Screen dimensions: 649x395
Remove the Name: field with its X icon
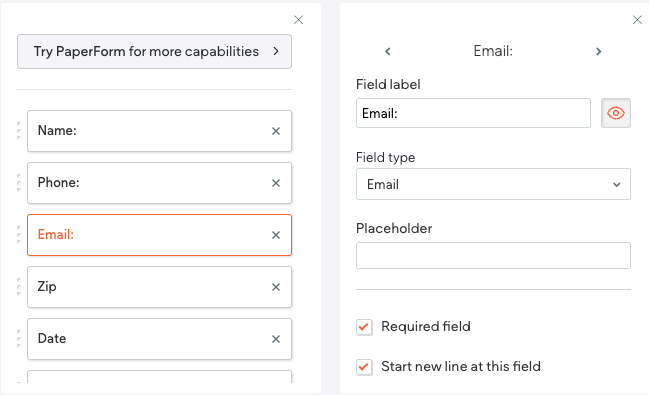pos(276,131)
